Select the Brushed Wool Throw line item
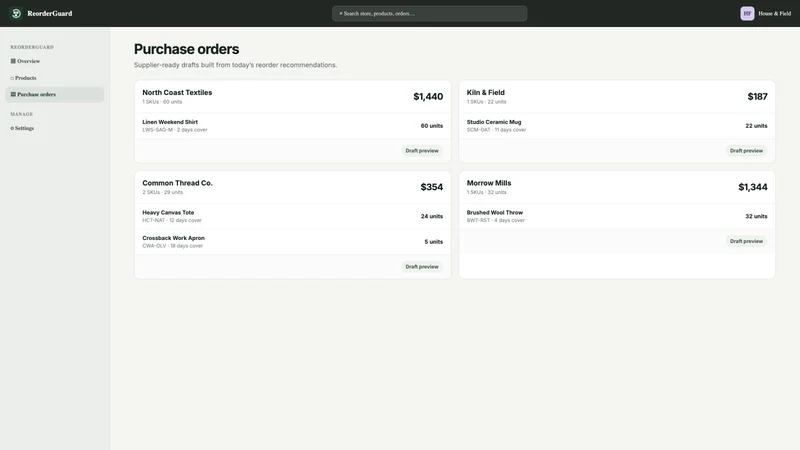 point(617,216)
